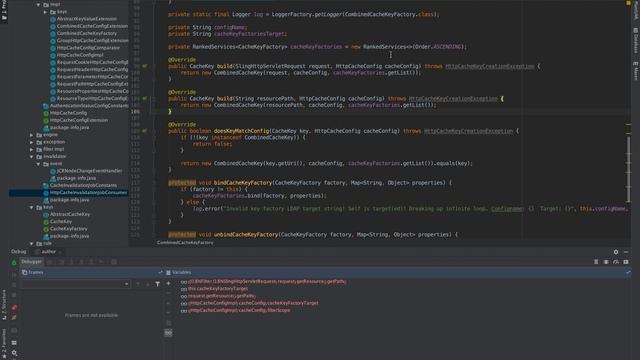Viewport: 640px width, 360px height.
Task: Click the evaluate expression calculator icon
Action: (114, 262)
